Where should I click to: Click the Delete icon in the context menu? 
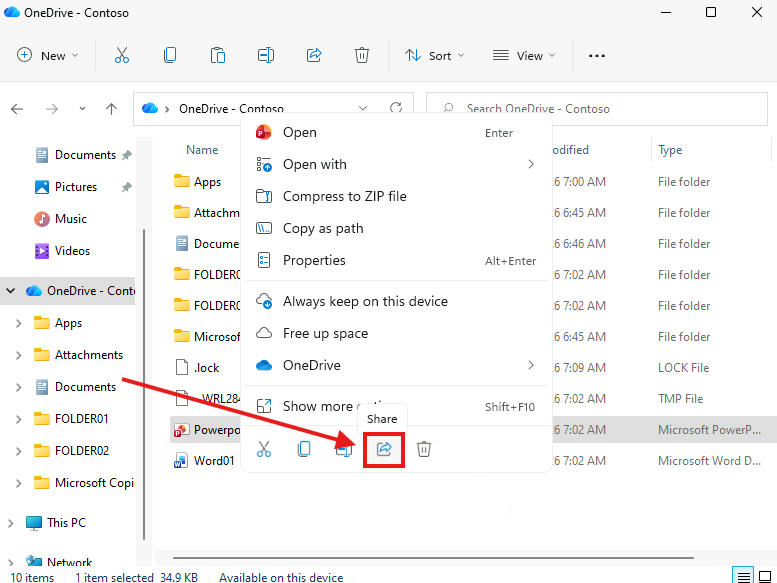click(x=424, y=449)
